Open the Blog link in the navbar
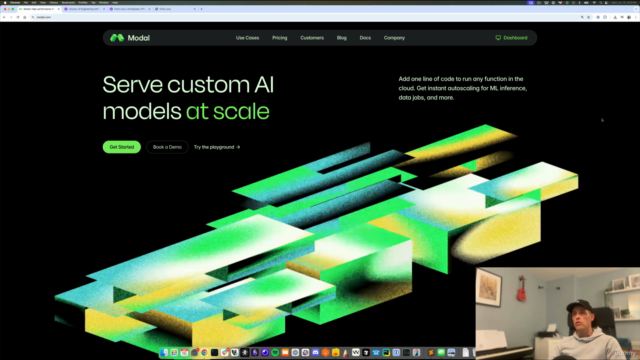Viewport: 640px width, 360px height. pyautogui.click(x=342, y=38)
